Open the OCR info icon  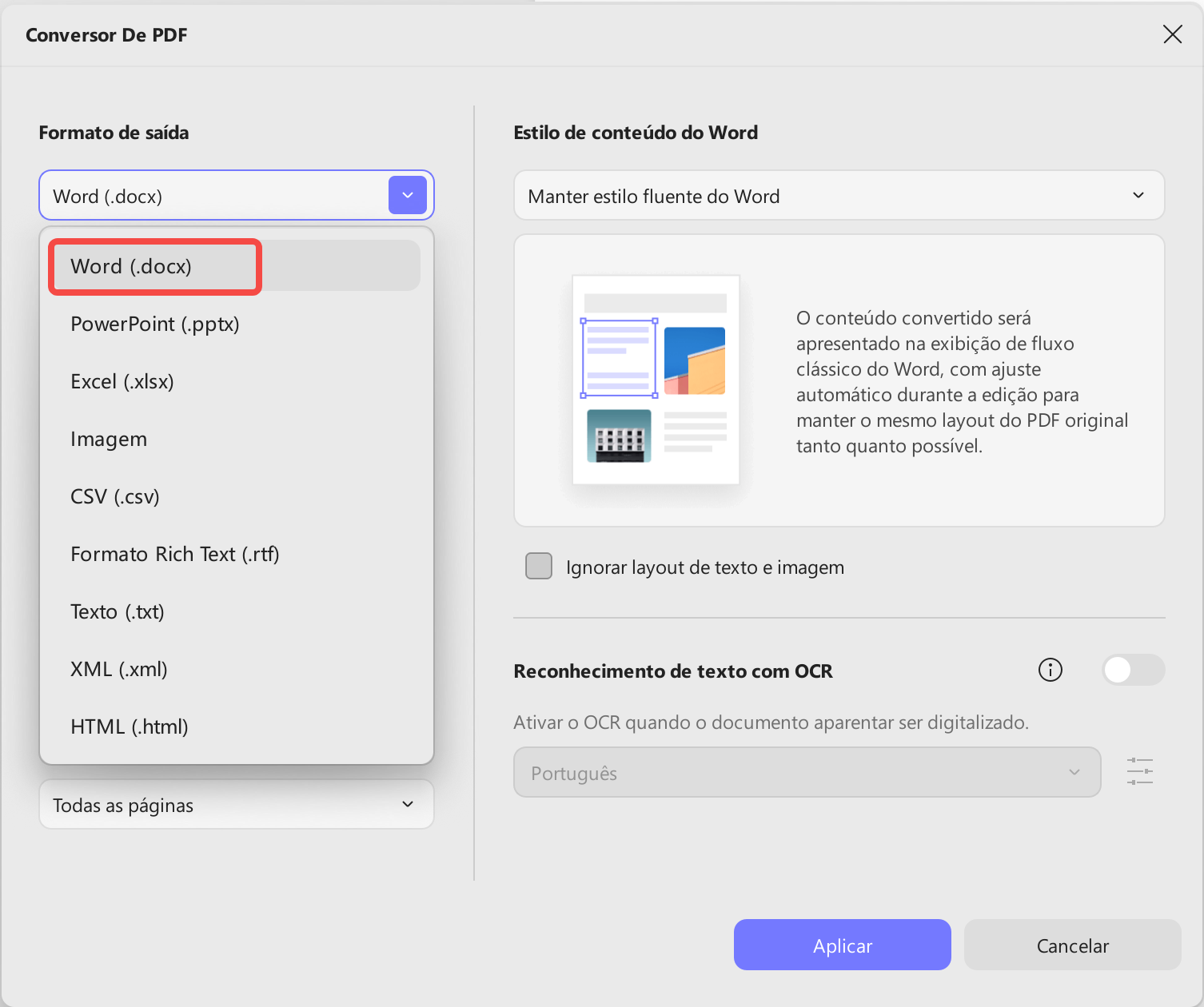pos(1050,670)
